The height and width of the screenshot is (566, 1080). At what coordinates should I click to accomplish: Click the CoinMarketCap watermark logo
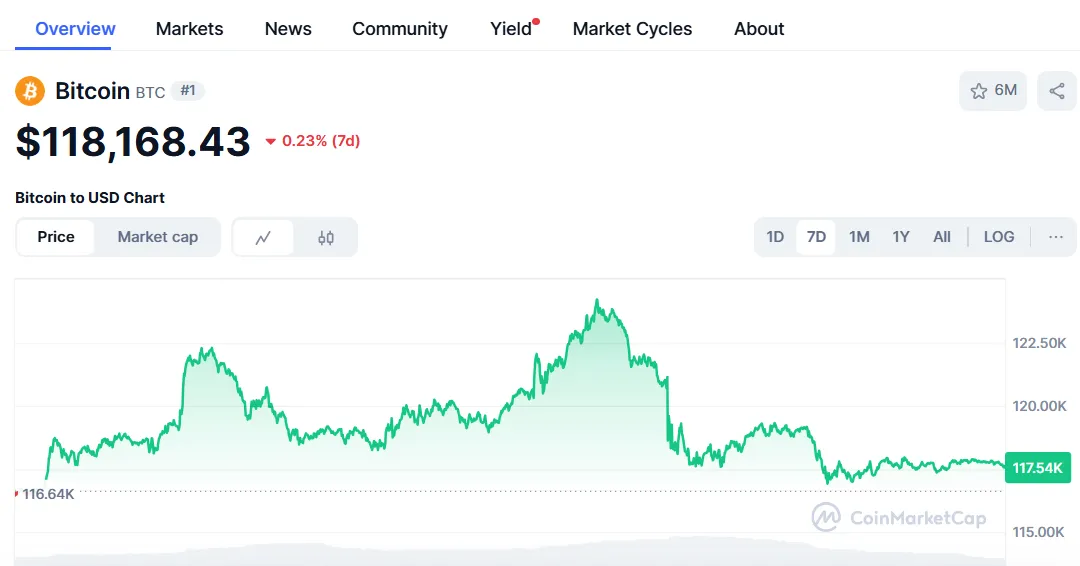(899, 517)
